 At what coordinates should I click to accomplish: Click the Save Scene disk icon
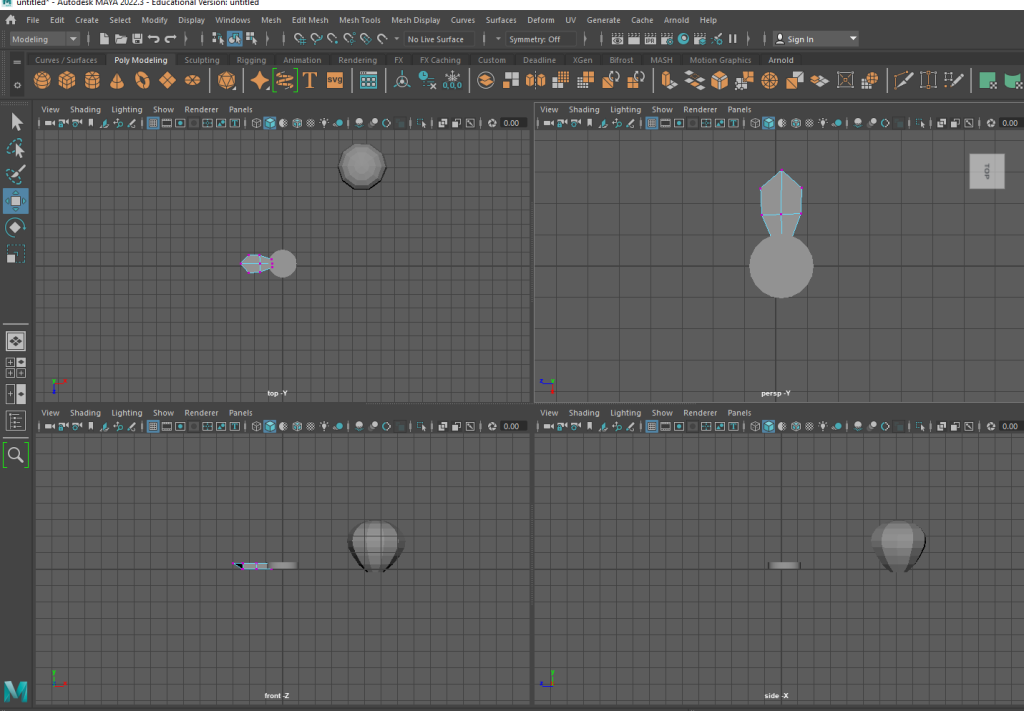click(x=137, y=39)
